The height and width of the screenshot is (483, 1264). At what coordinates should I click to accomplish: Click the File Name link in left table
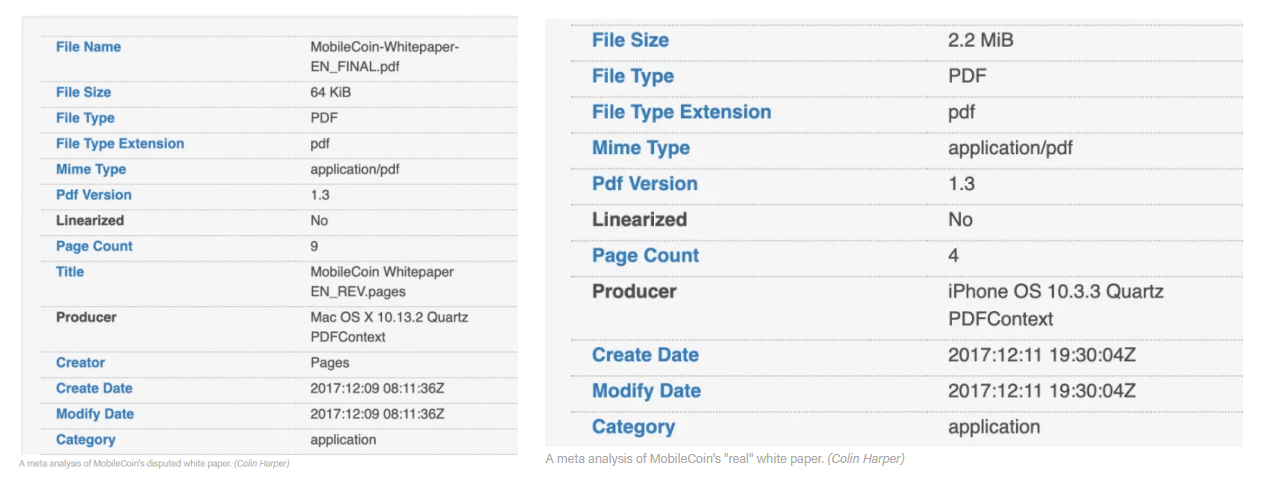tap(88, 47)
